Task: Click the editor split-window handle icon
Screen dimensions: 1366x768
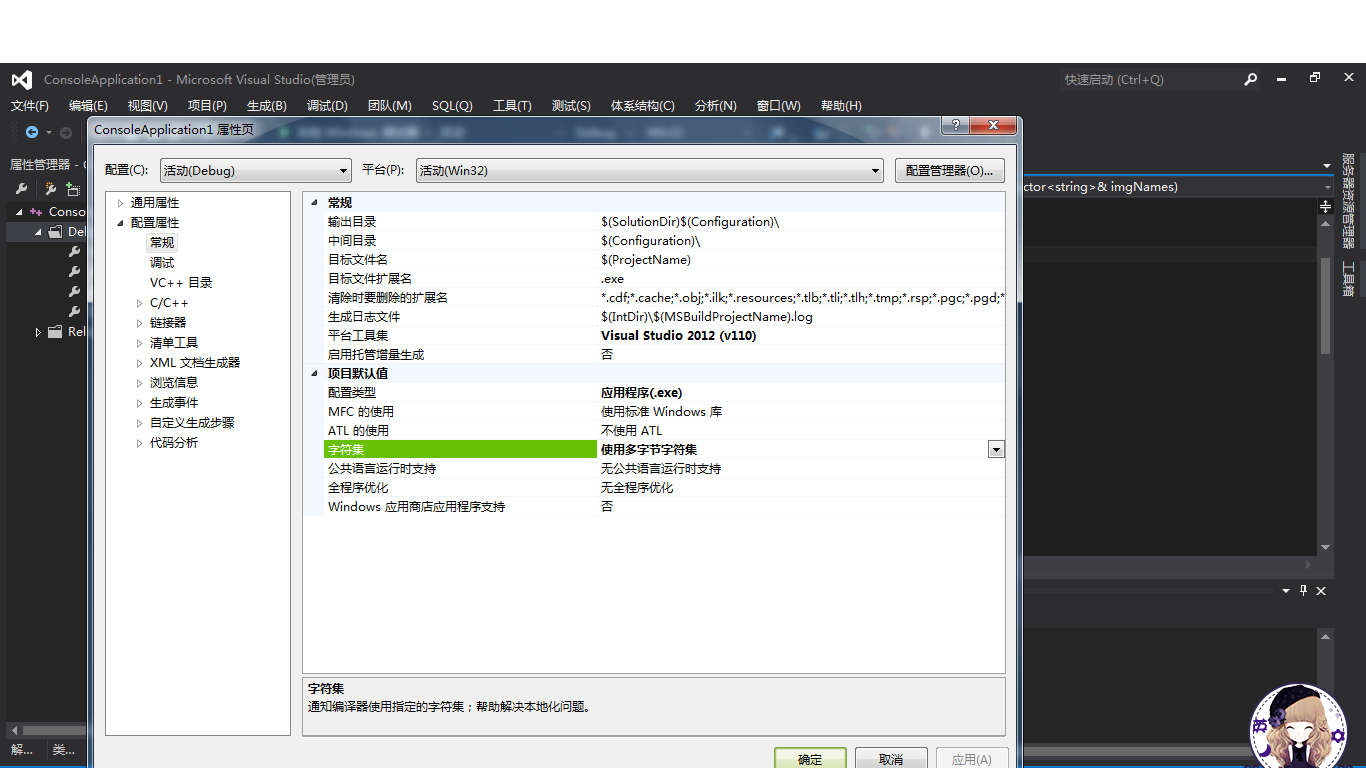Action: [x=1325, y=207]
